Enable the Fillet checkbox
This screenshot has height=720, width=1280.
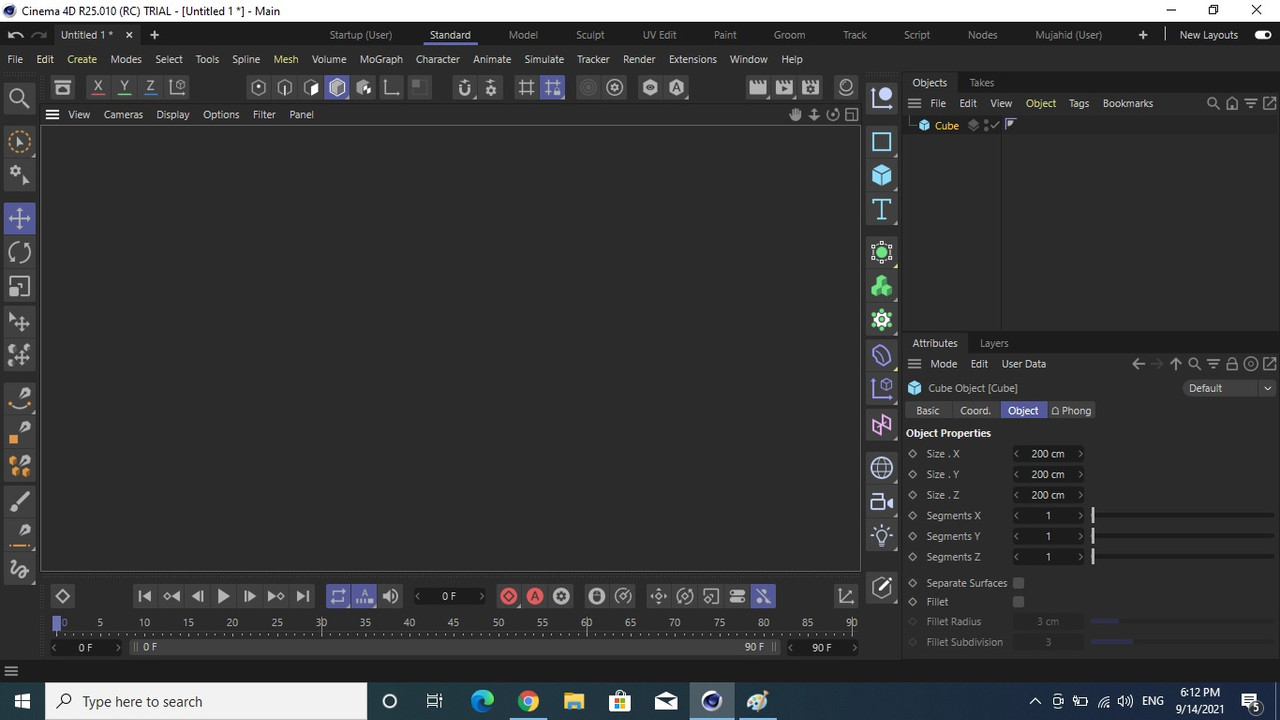[1018, 602]
